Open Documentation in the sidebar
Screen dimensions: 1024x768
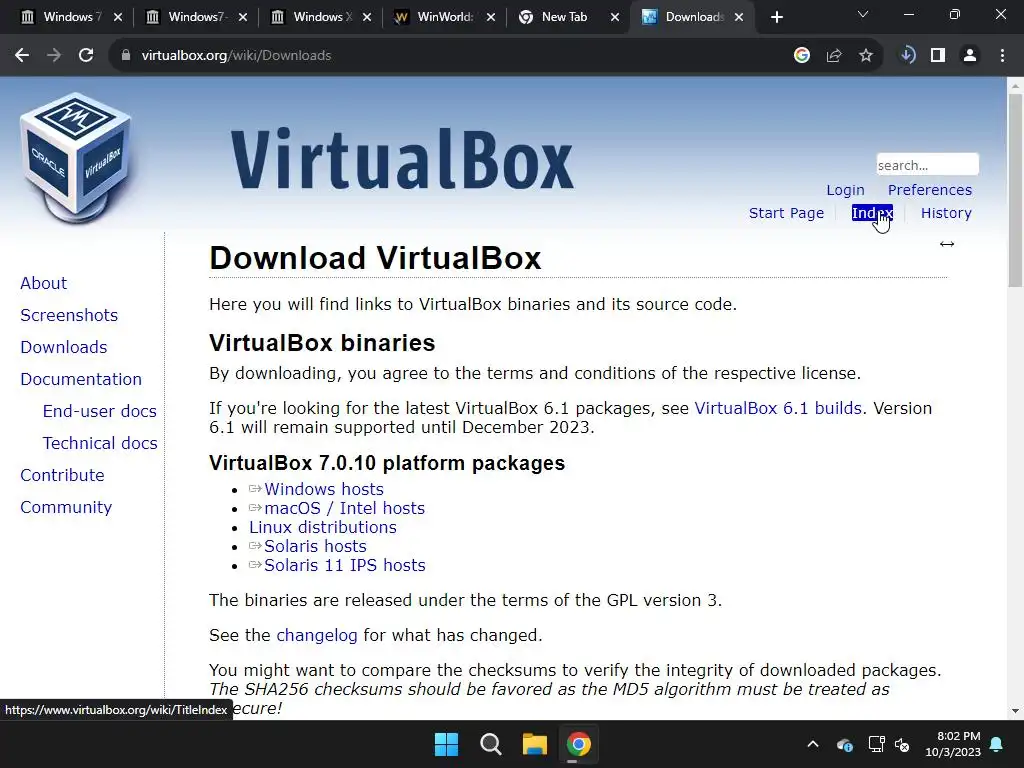tap(81, 379)
